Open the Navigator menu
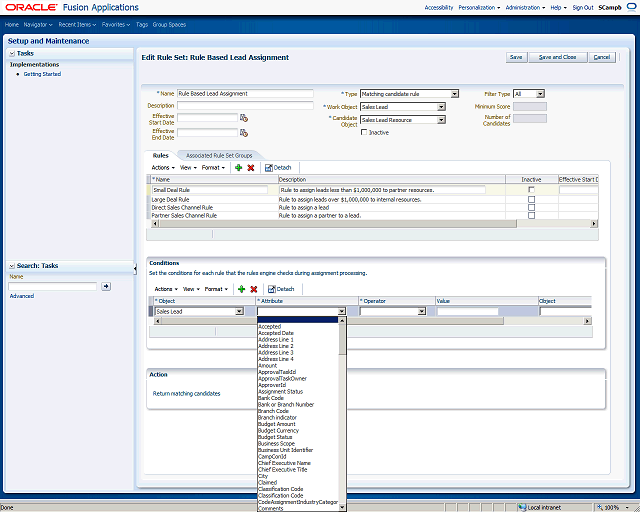 tap(38, 24)
